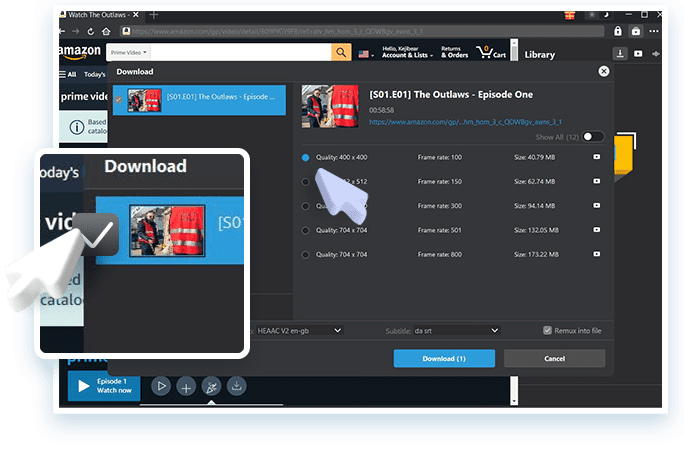Image resolution: width=684 pixels, height=449 pixels.
Task: Click the Amazon logo
Action: coord(80,51)
